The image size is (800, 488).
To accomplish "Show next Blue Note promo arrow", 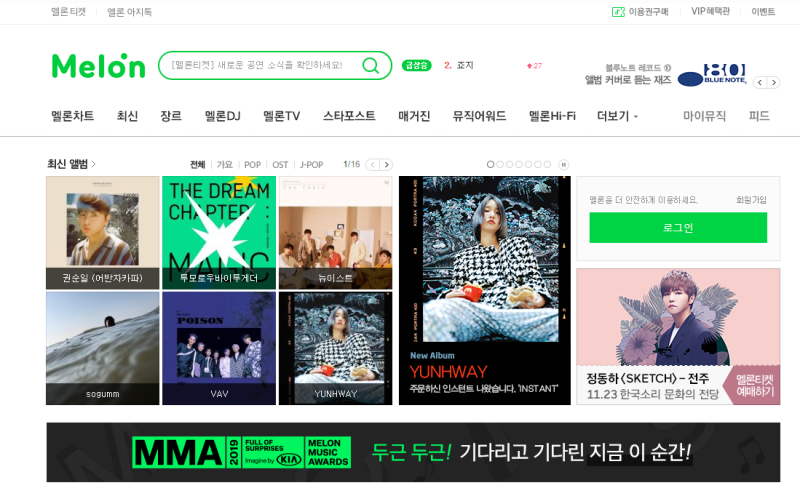I will coord(774,82).
